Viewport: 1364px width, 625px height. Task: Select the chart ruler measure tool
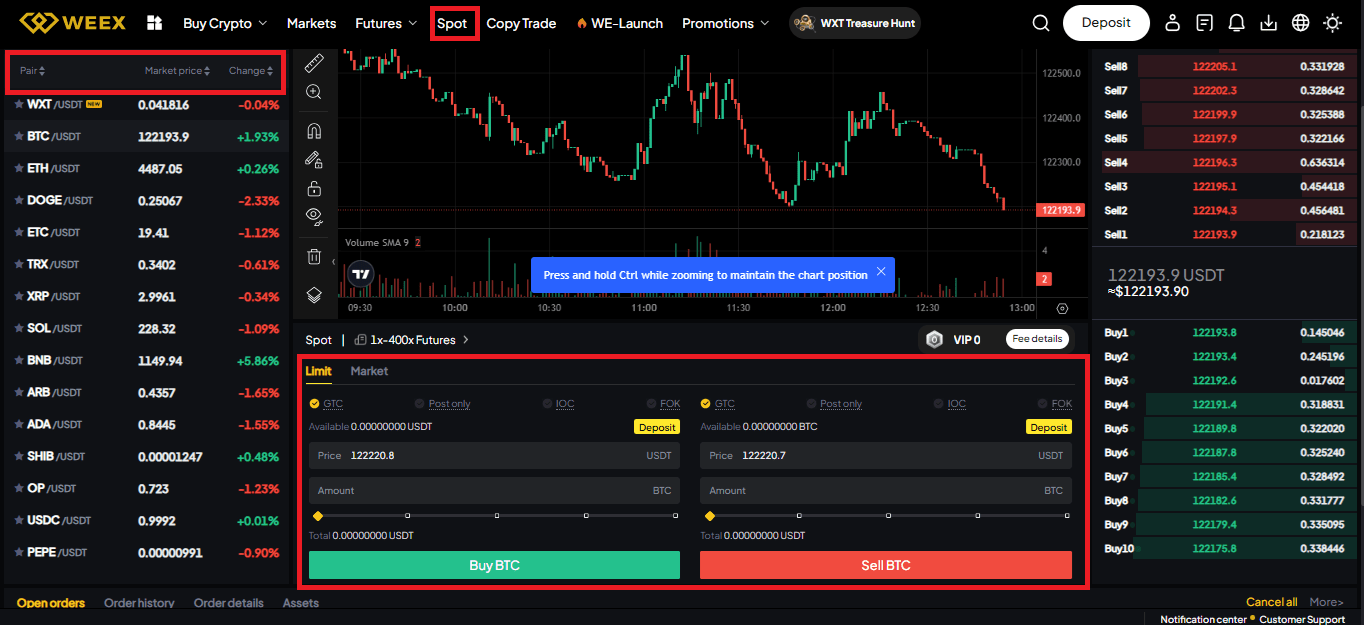314,64
